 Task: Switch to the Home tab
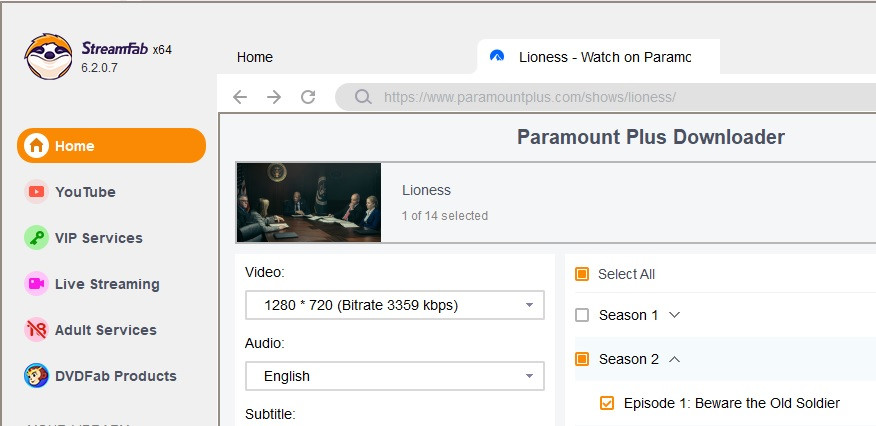click(255, 57)
